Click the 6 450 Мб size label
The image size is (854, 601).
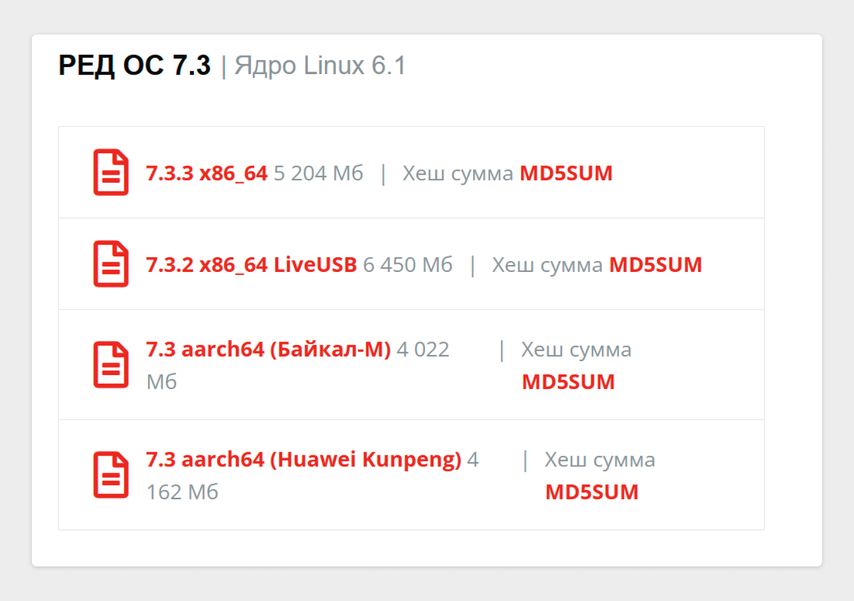pyautogui.click(x=408, y=265)
